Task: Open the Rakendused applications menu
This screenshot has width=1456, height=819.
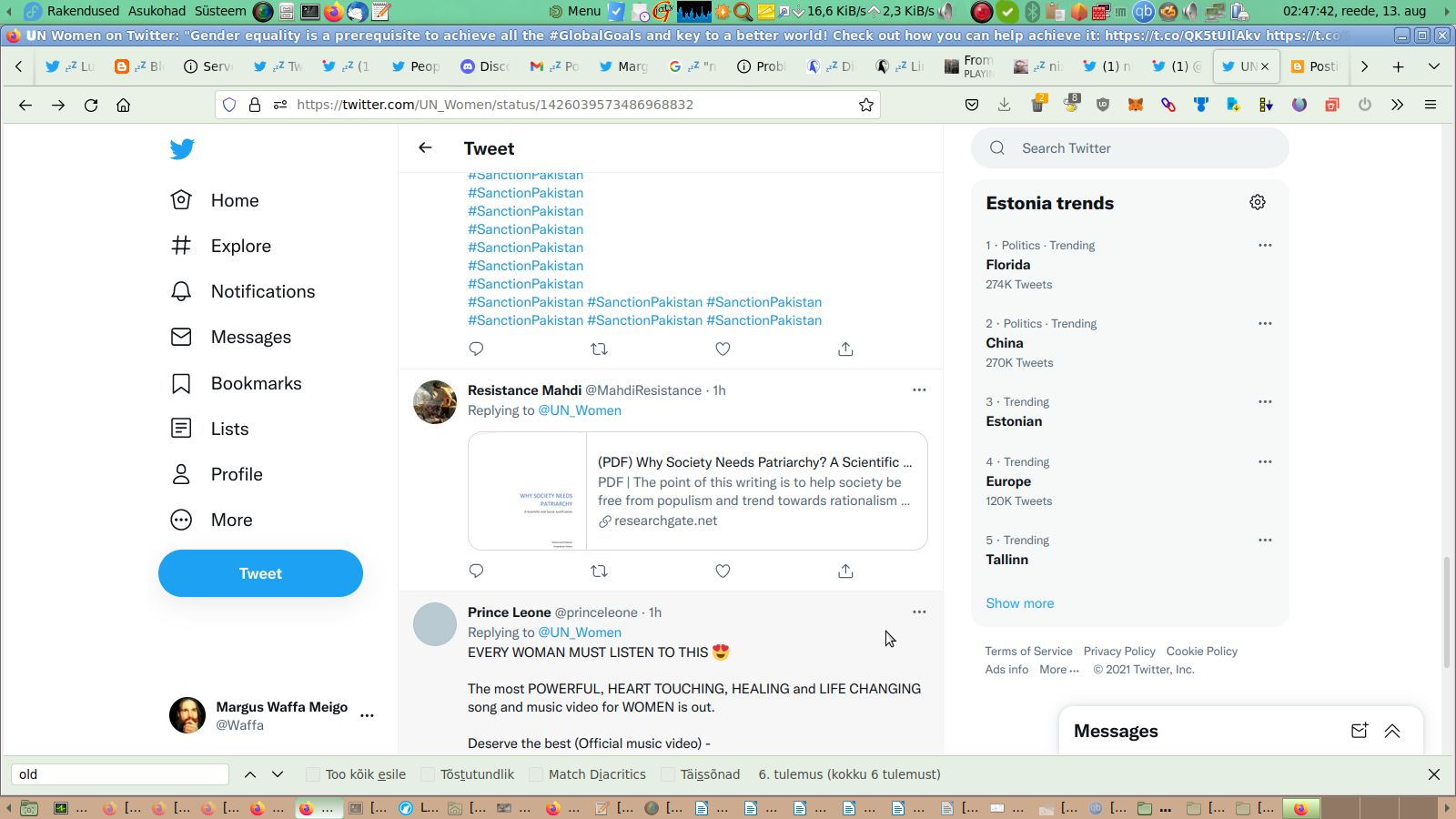Action: (83, 11)
